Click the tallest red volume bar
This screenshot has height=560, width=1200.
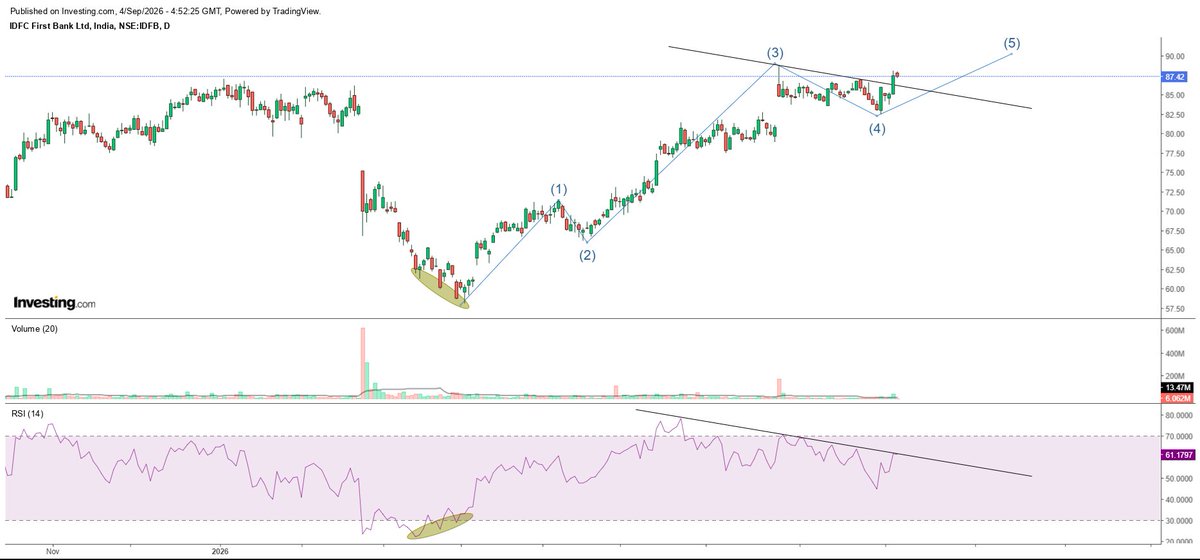point(363,364)
